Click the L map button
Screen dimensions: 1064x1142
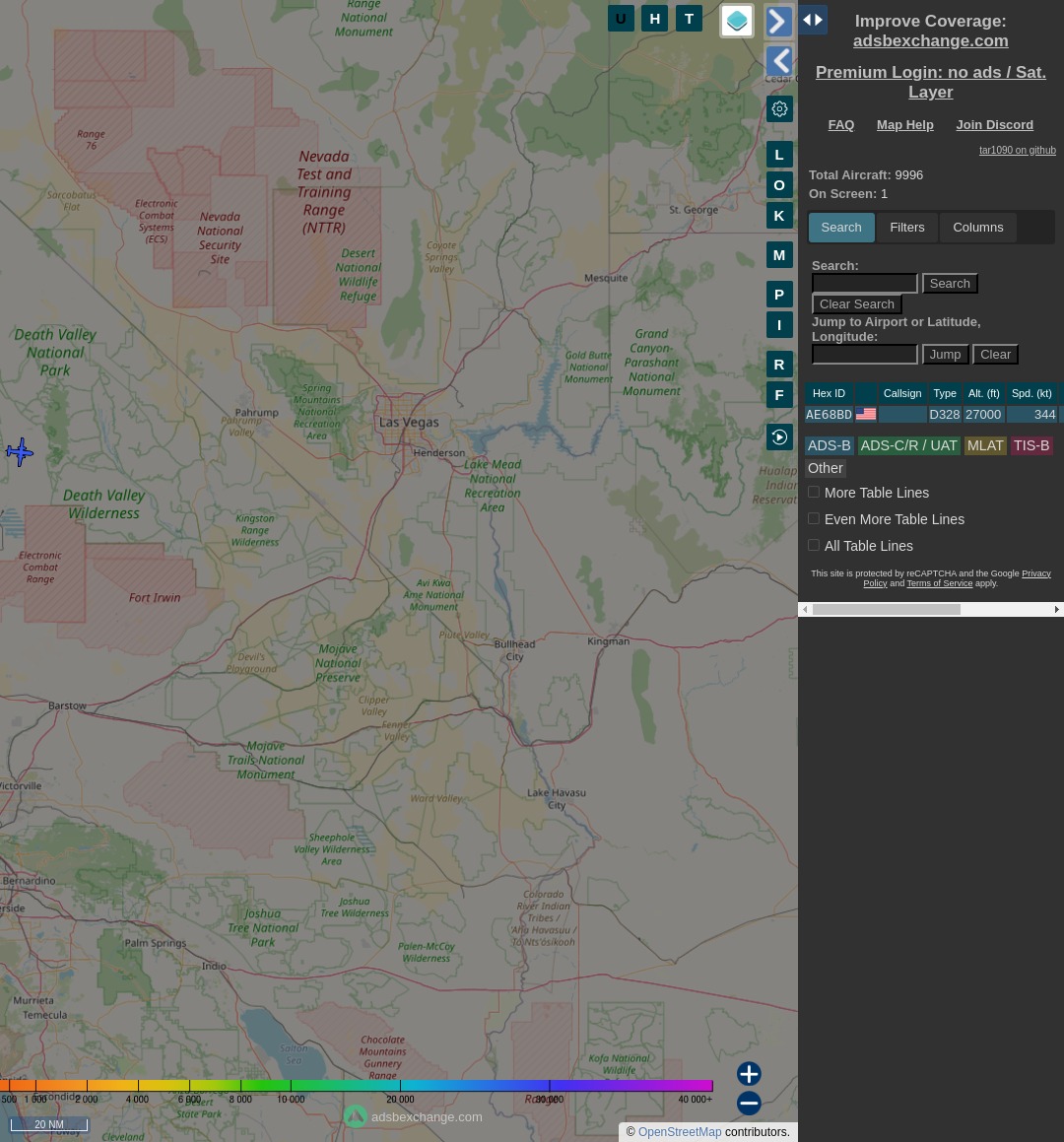coord(779,155)
